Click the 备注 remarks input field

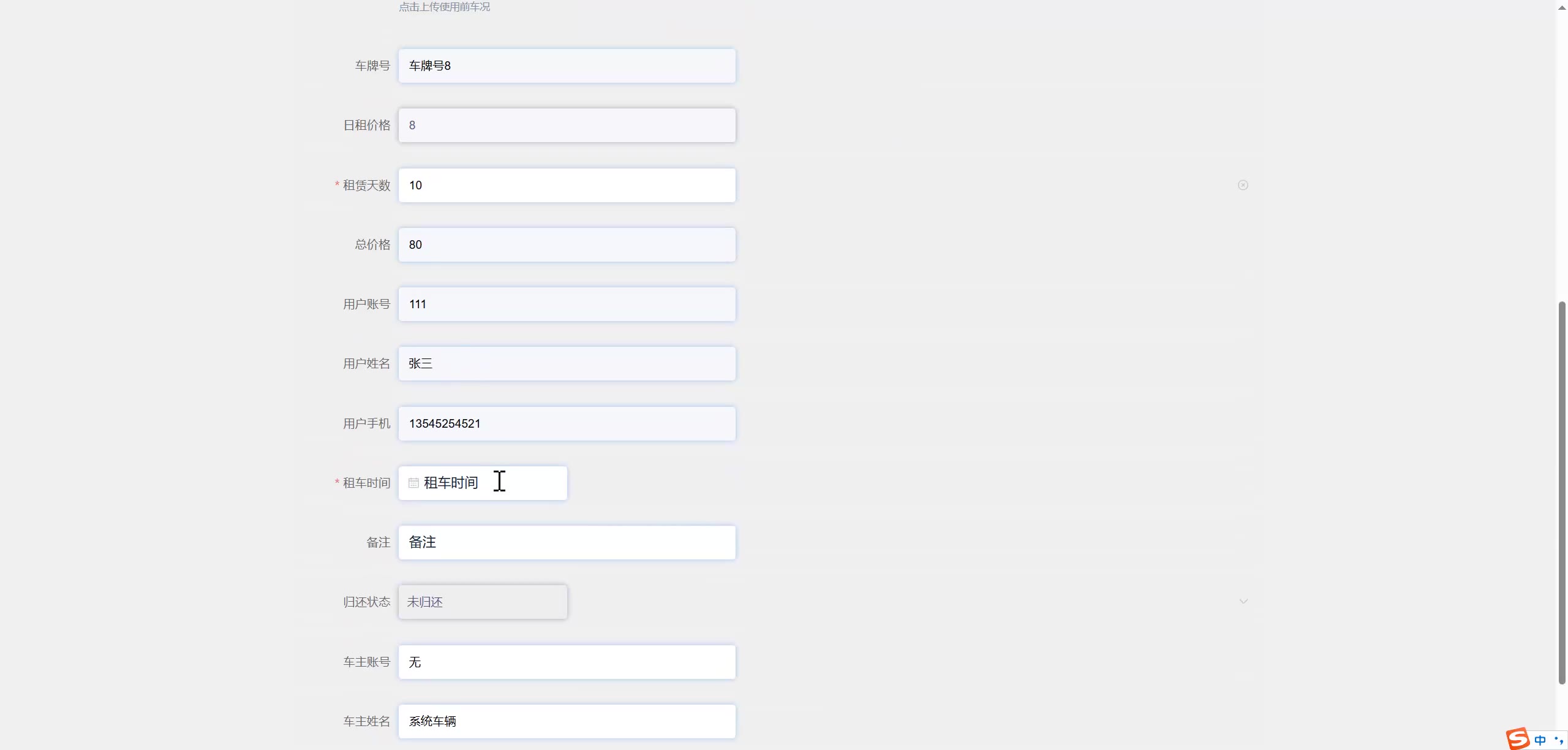(567, 542)
